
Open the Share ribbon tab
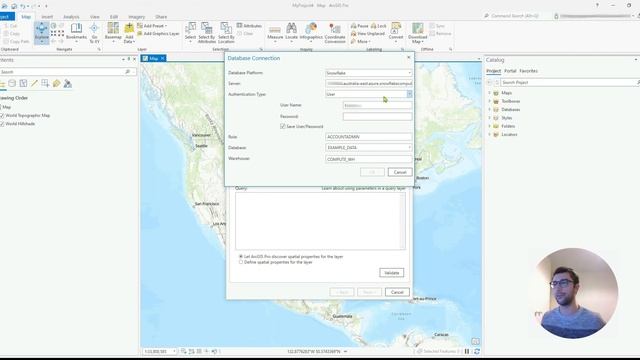coord(161,17)
